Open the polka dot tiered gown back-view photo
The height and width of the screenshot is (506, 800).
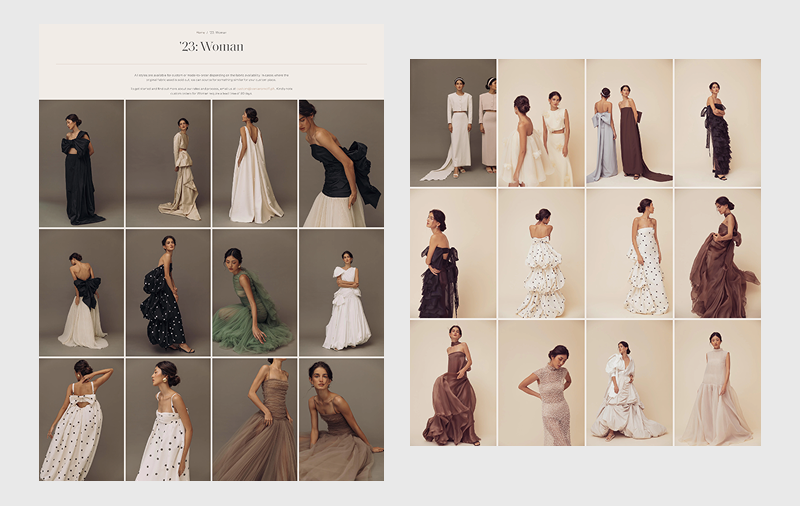pos(541,253)
